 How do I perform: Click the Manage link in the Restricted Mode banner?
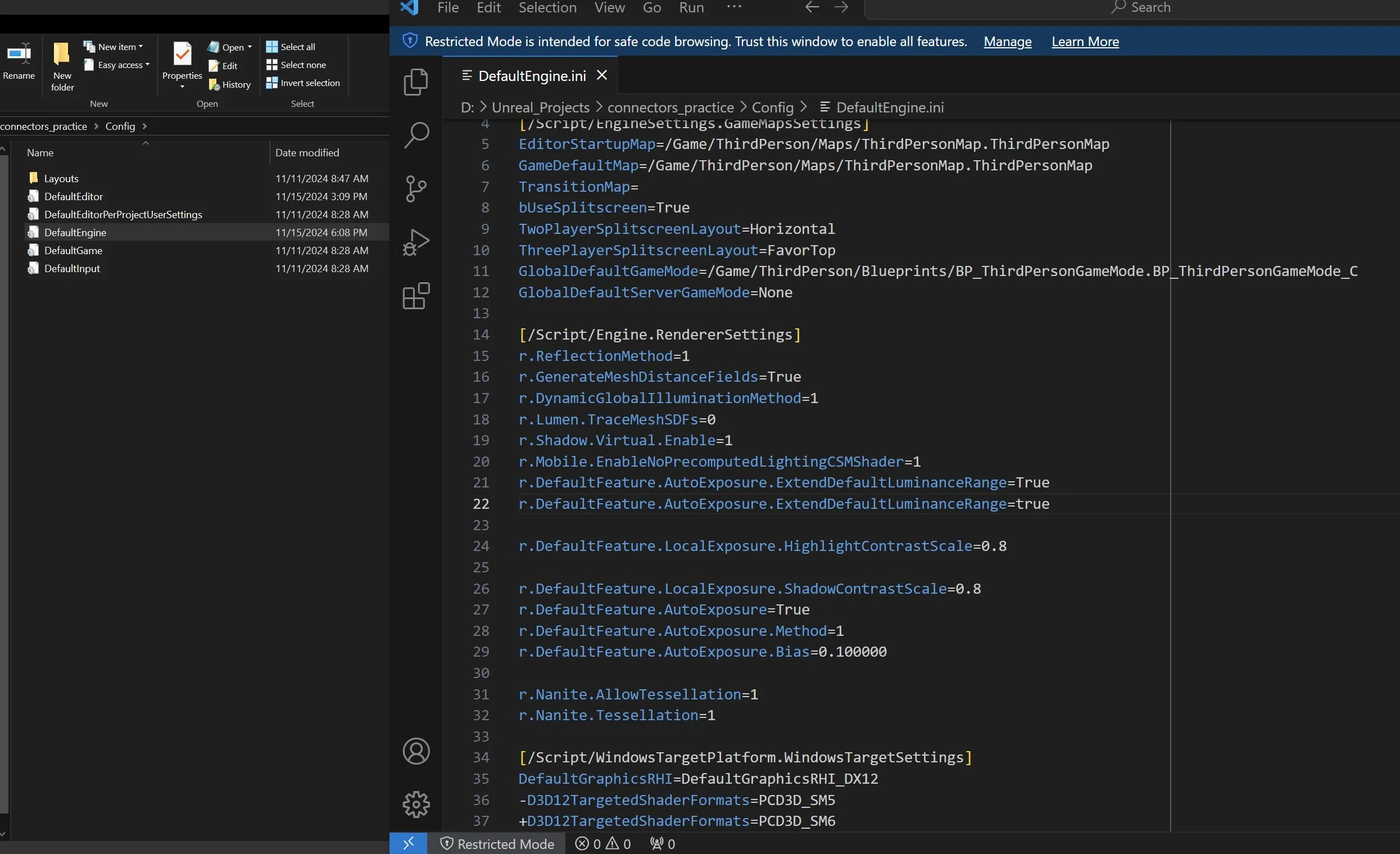pos(1007,42)
